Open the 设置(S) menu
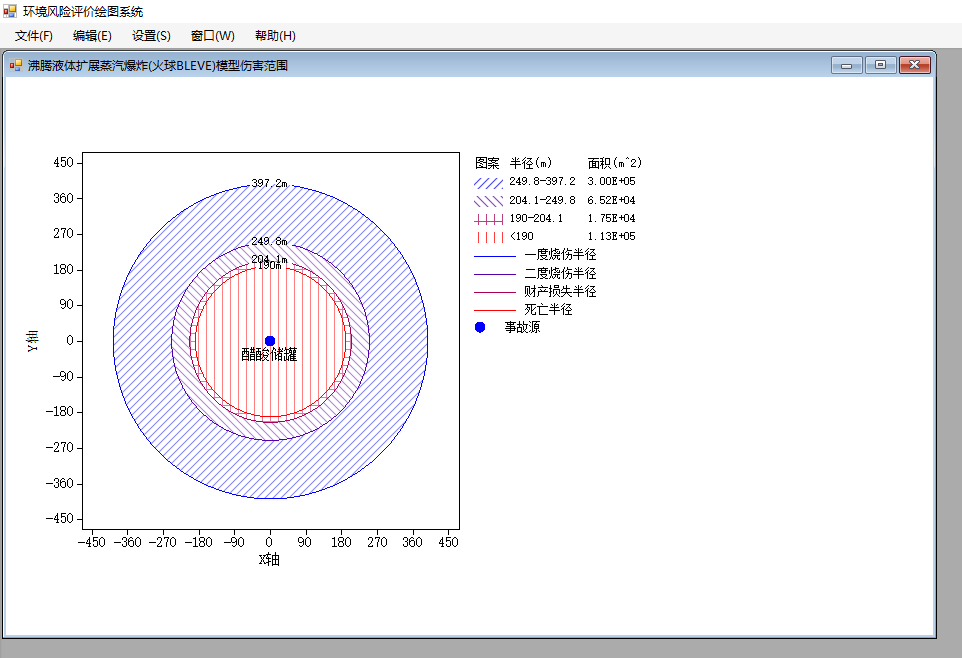The height and width of the screenshot is (658, 962). pos(151,36)
